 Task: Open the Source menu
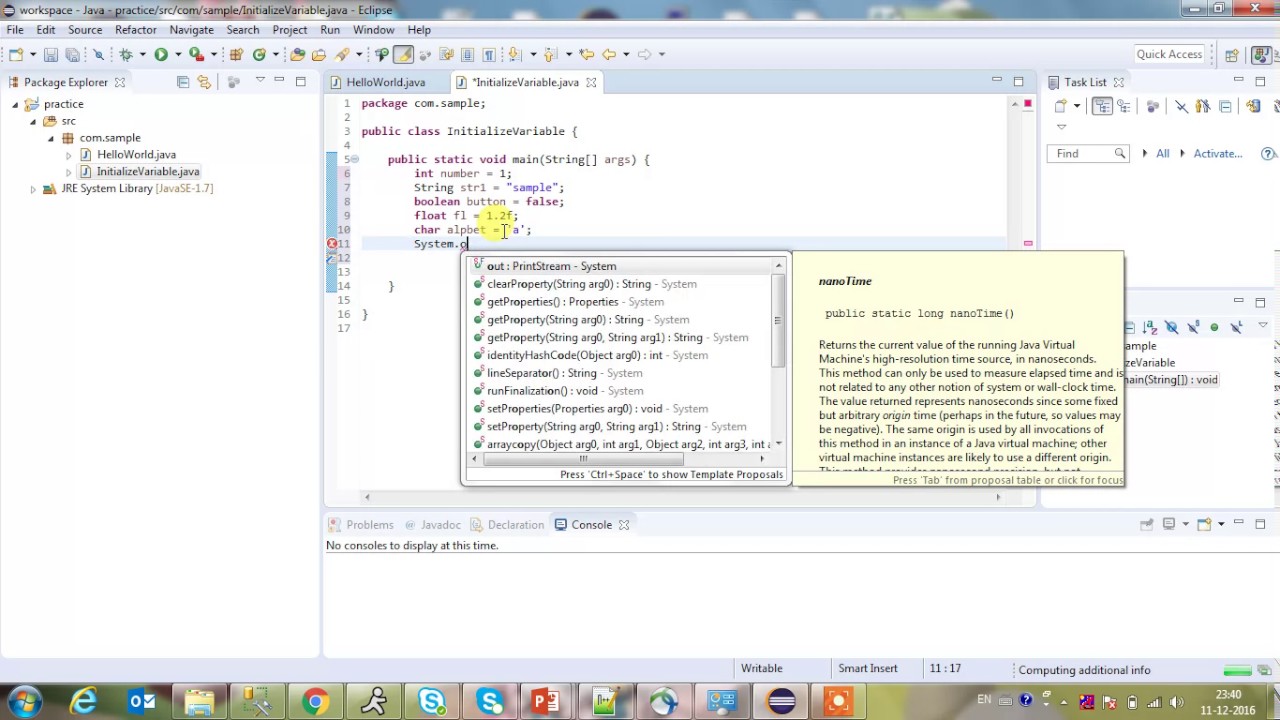pos(85,30)
